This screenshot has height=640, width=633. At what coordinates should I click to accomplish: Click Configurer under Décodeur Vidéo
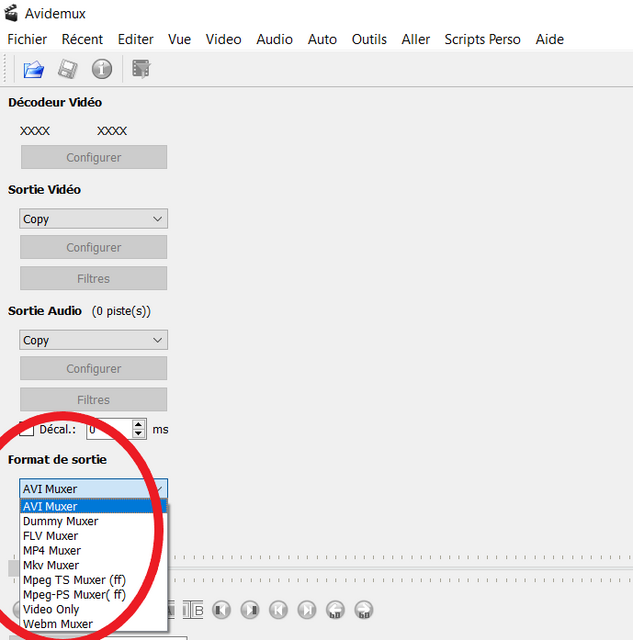[x=94, y=157]
